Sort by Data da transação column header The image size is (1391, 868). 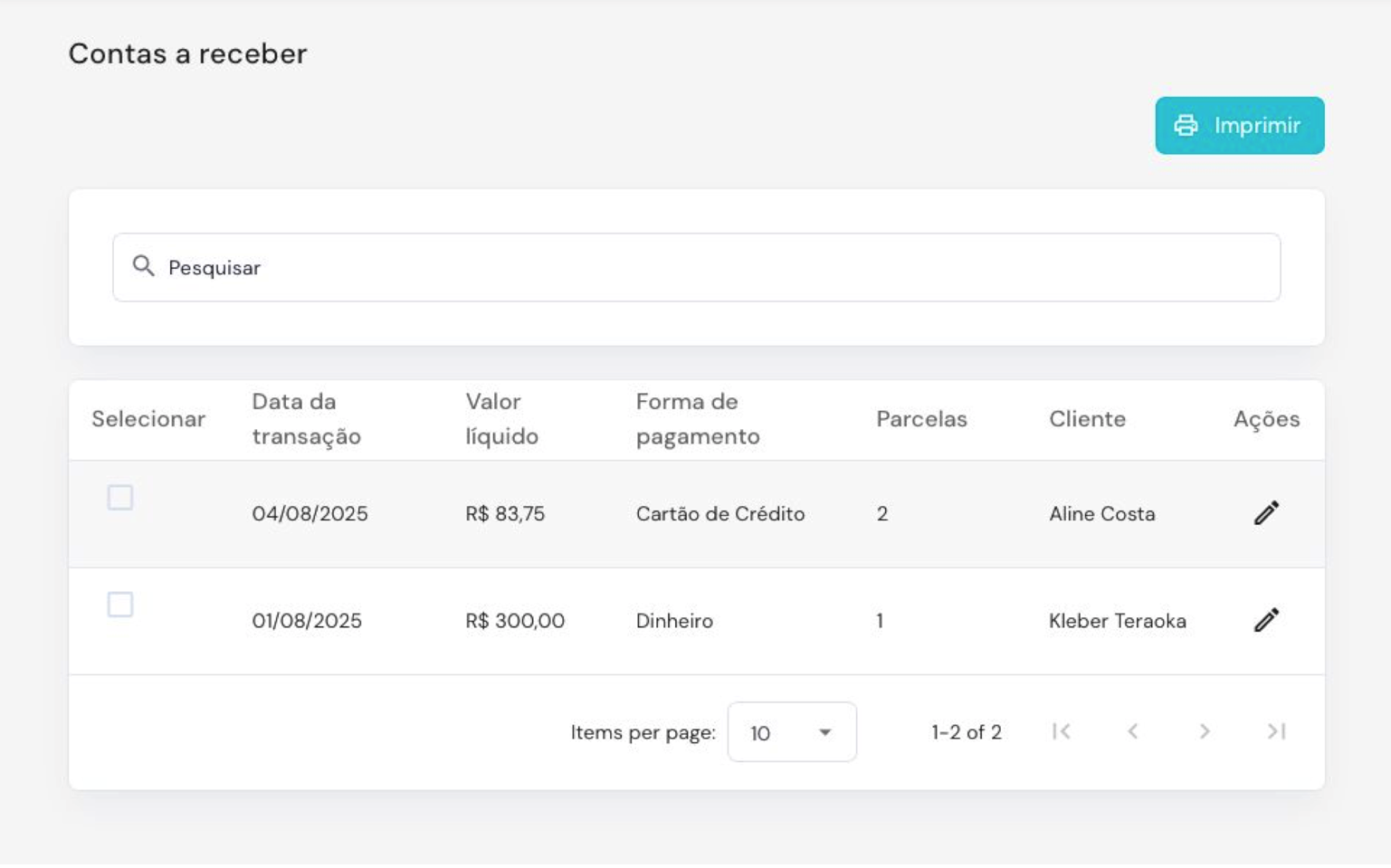point(306,419)
